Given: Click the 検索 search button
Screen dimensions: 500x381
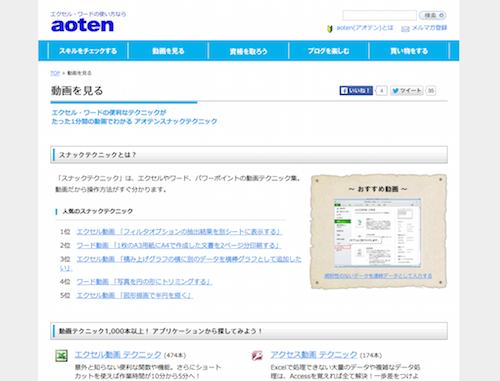Looking at the screenshot, I should (433, 15).
